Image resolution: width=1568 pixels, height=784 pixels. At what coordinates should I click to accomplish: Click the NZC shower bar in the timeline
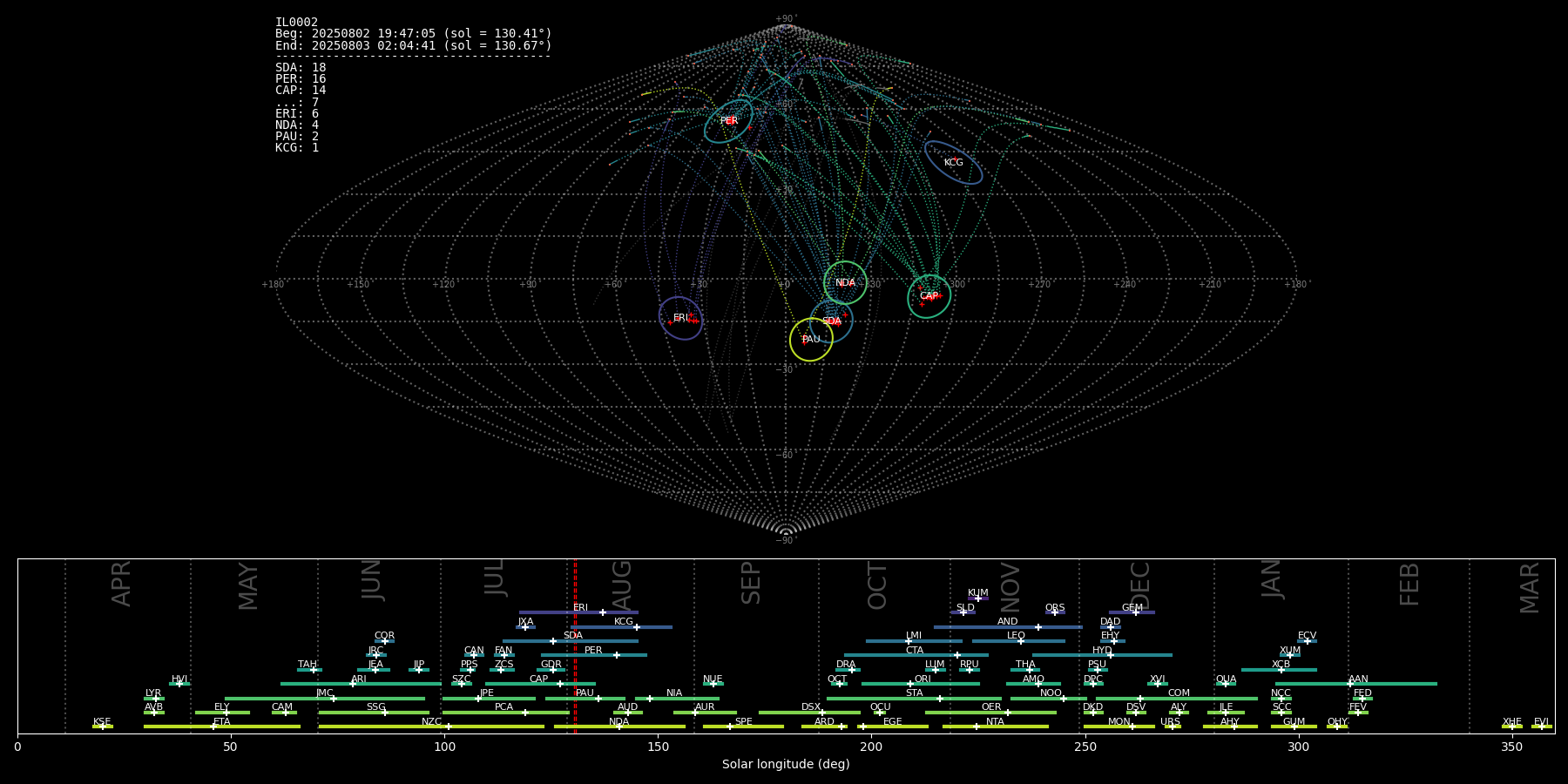[431, 727]
